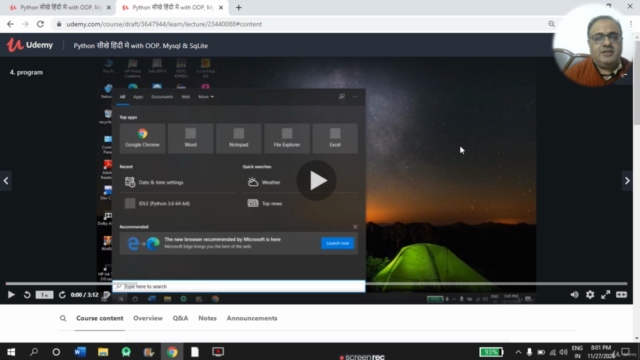Screen dimensions: 640x360
Task: Open the Python course title link
Action: (x=141, y=46)
